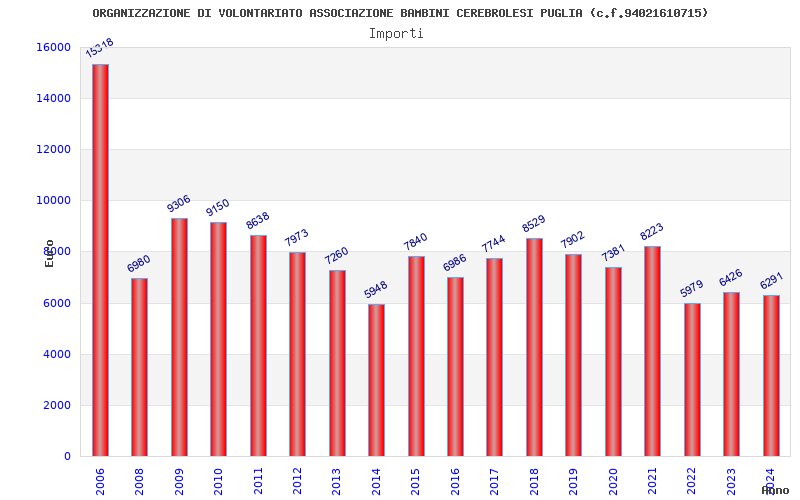
Task: Click the 6000 y-axis tick label
Action: 57,303
